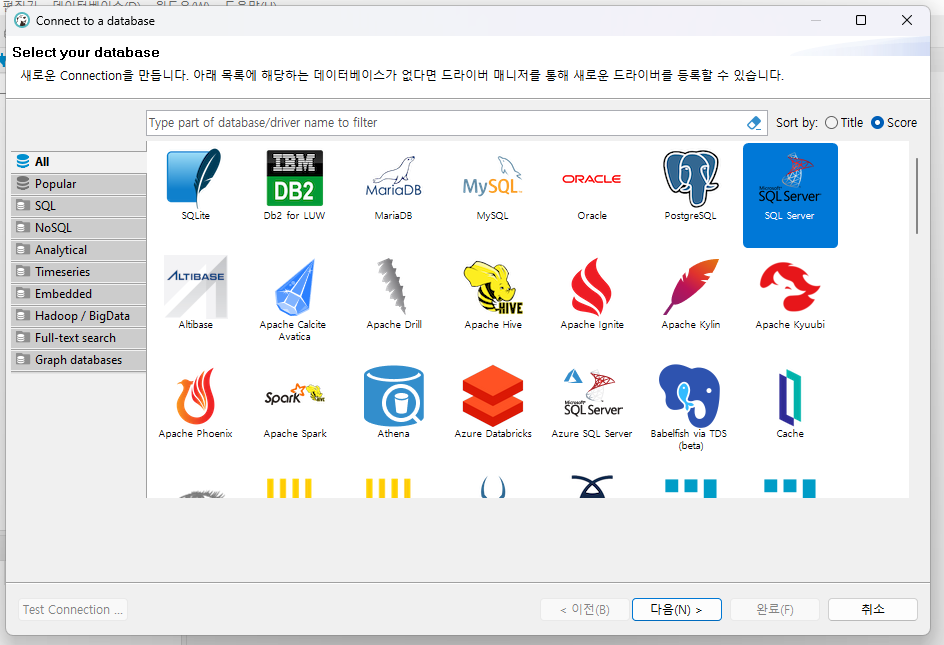Show All database categories
Screen dimensions: 944x645
tap(79, 161)
